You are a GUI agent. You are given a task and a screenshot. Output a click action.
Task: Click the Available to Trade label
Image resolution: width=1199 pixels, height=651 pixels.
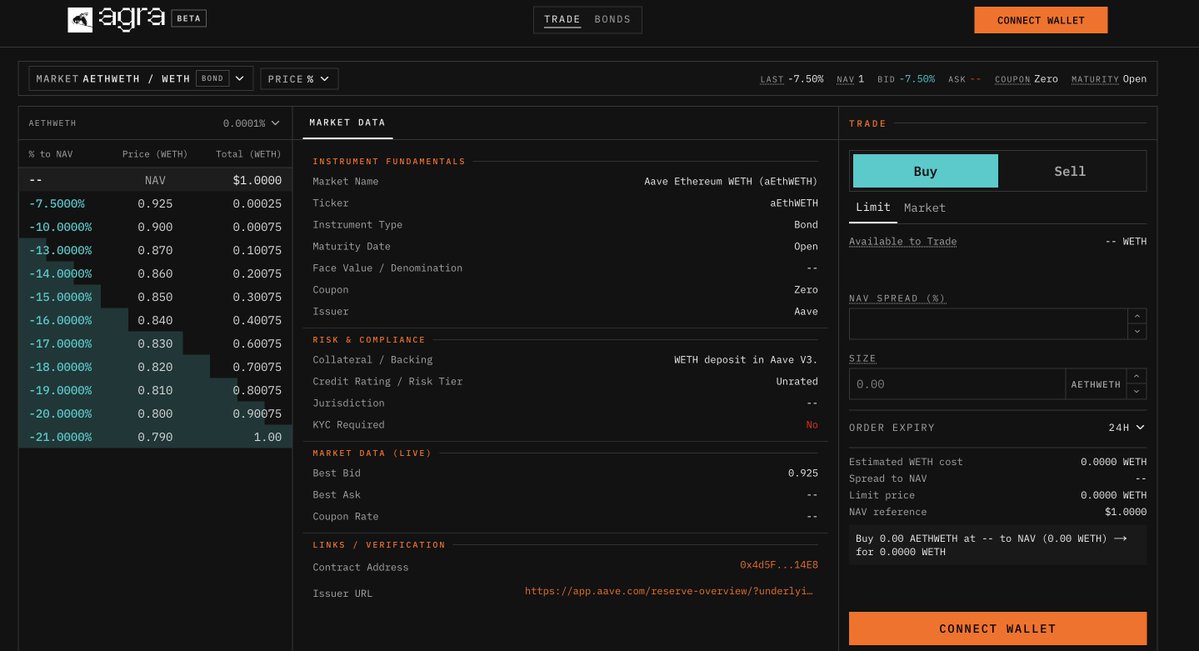902,242
